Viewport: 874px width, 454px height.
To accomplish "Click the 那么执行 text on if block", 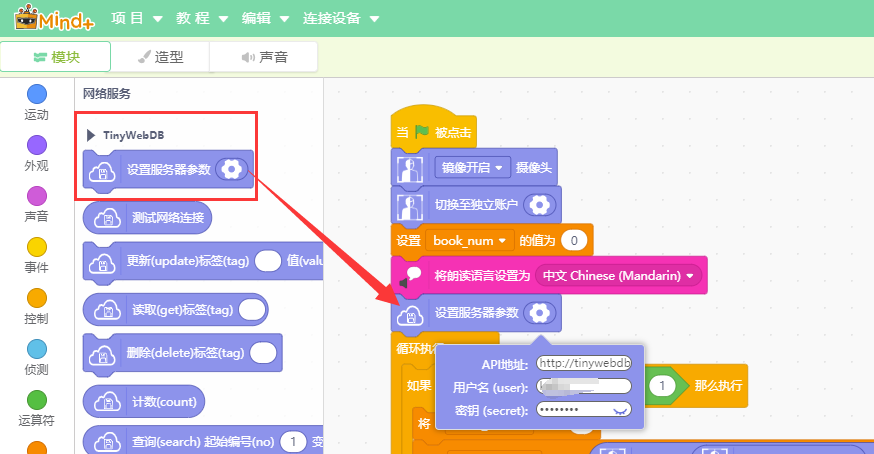I will tap(718, 385).
